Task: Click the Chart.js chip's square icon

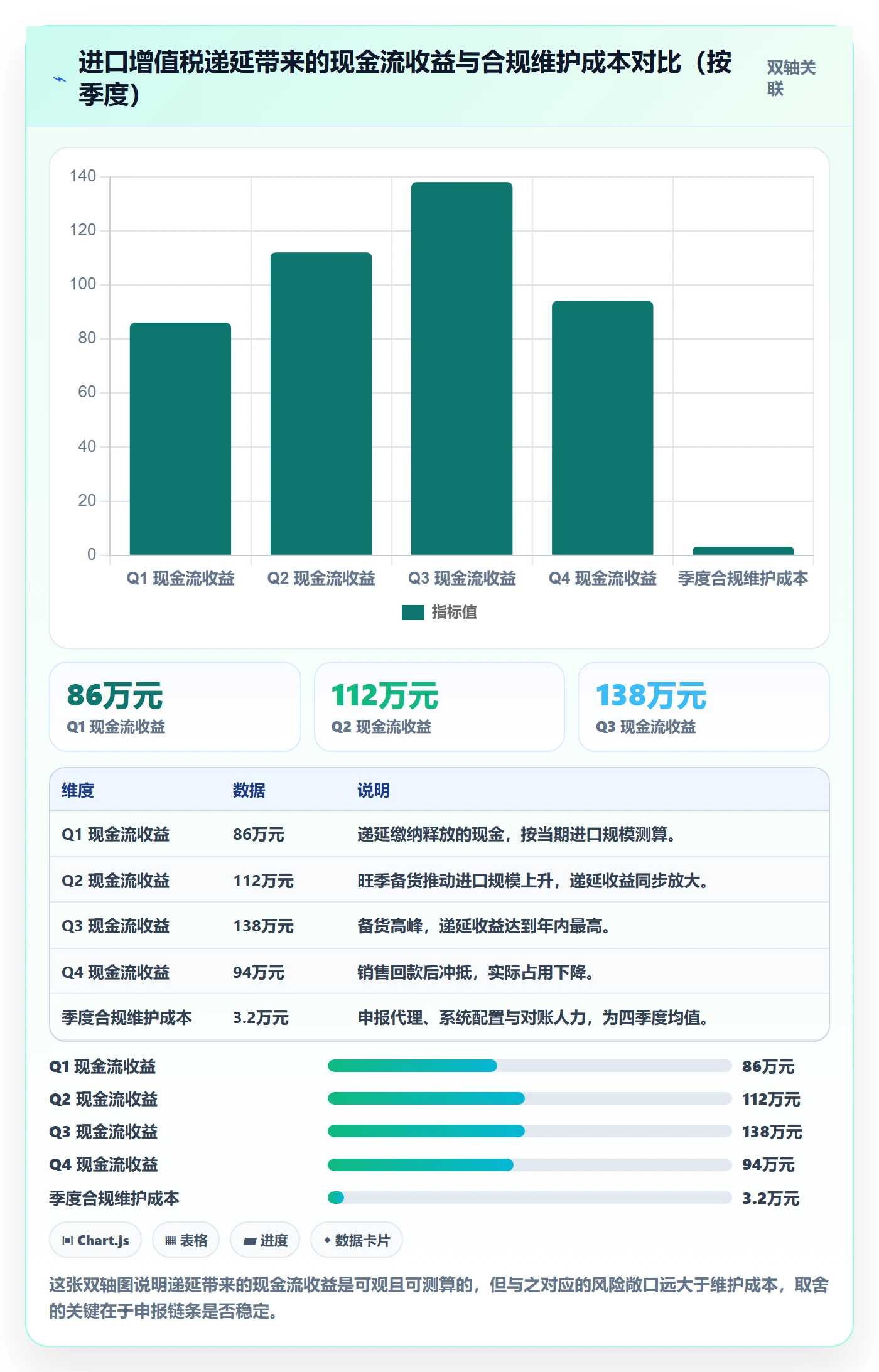Action: (68, 1240)
